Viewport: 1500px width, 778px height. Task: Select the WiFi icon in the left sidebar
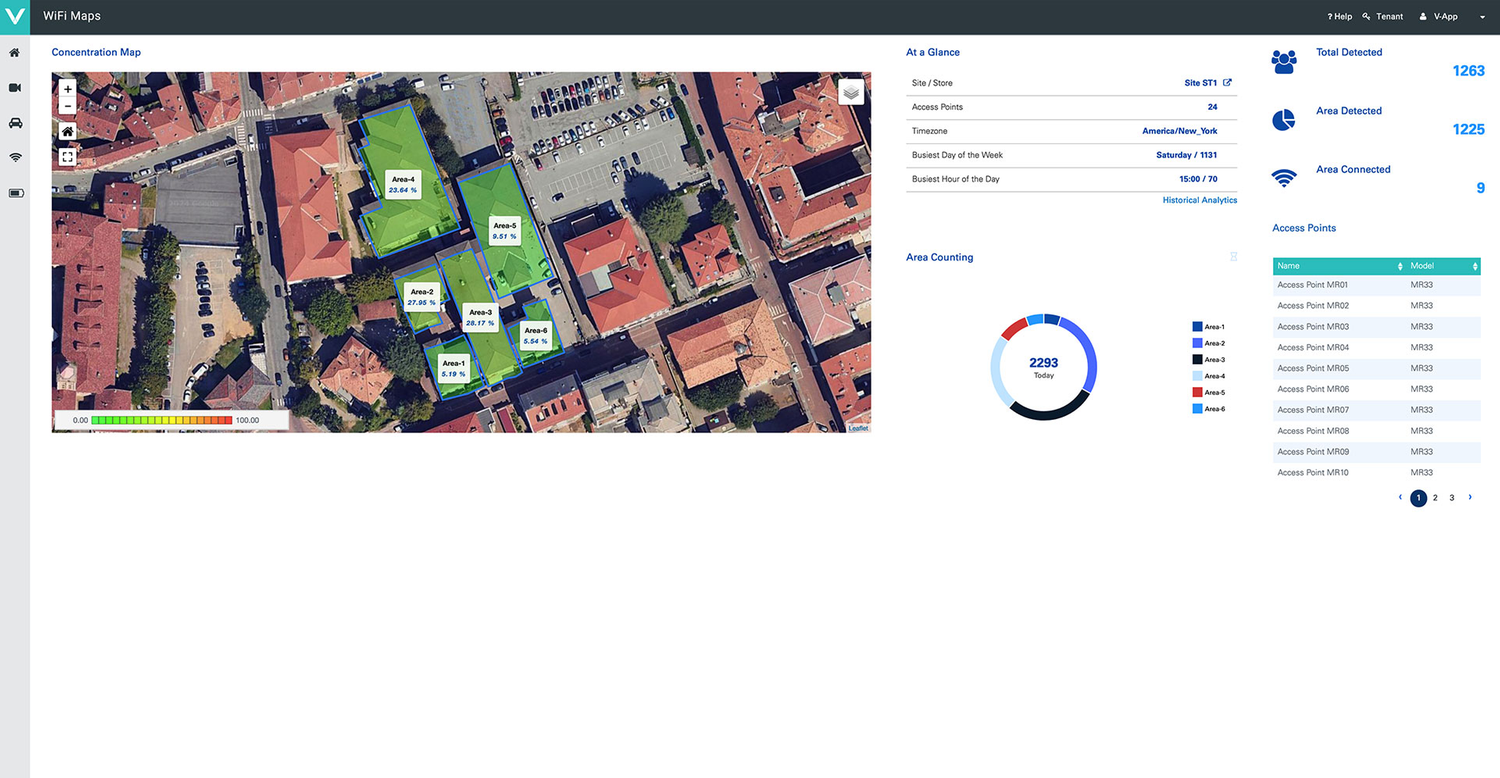pos(15,157)
